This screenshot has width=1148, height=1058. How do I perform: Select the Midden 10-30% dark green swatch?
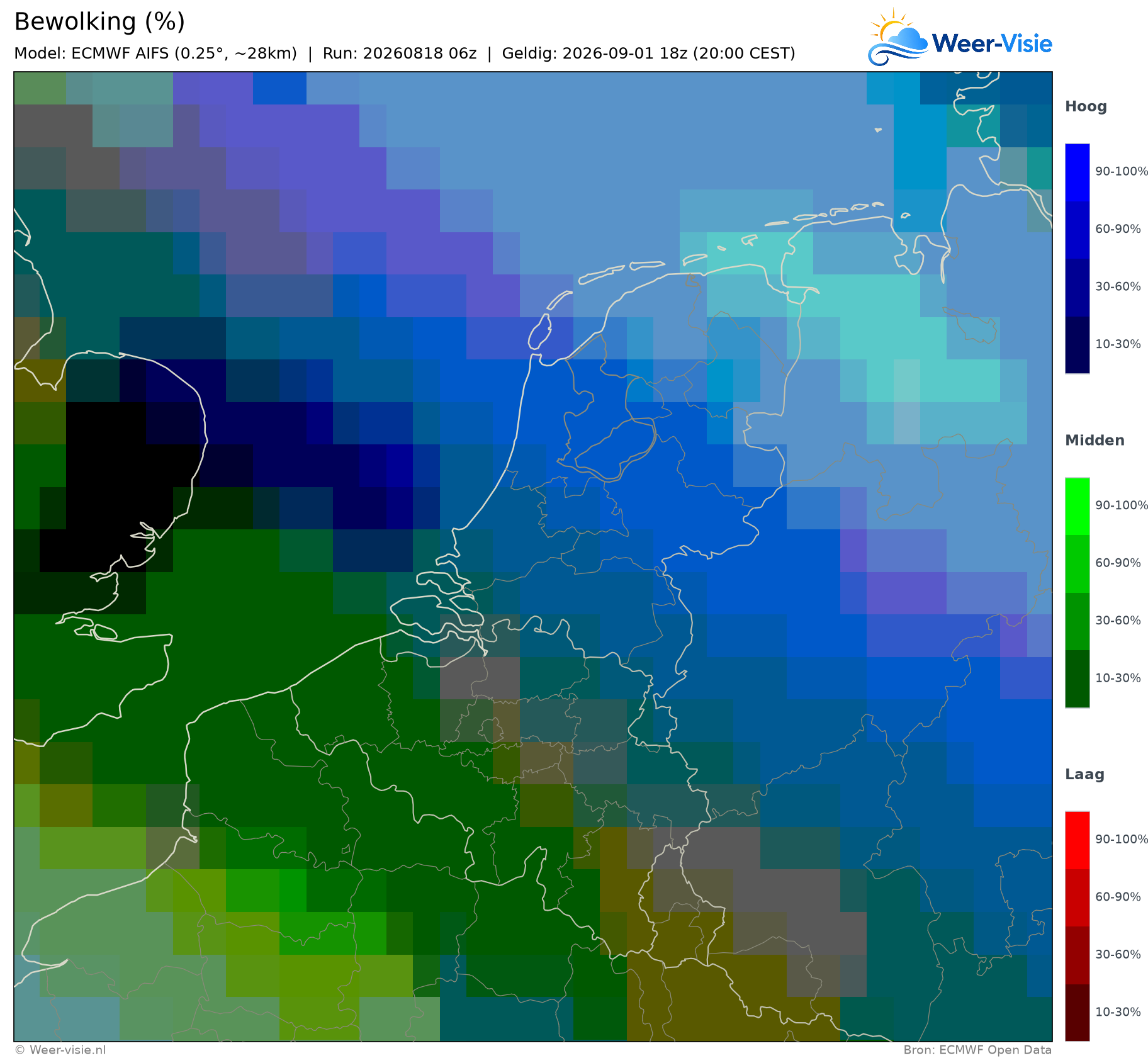coord(1078,679)
